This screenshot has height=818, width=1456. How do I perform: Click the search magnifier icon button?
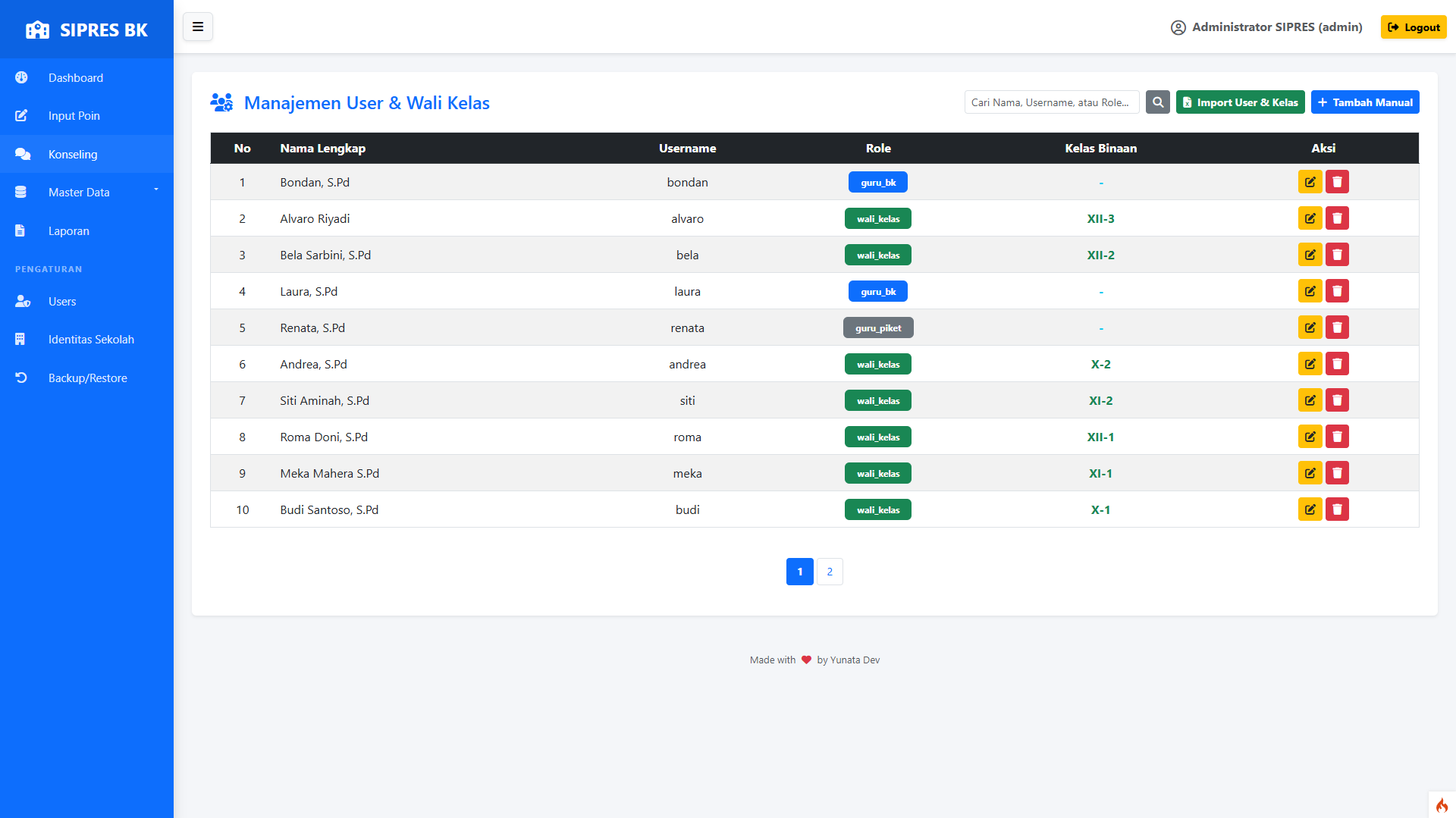click(x=1157, y=102)
